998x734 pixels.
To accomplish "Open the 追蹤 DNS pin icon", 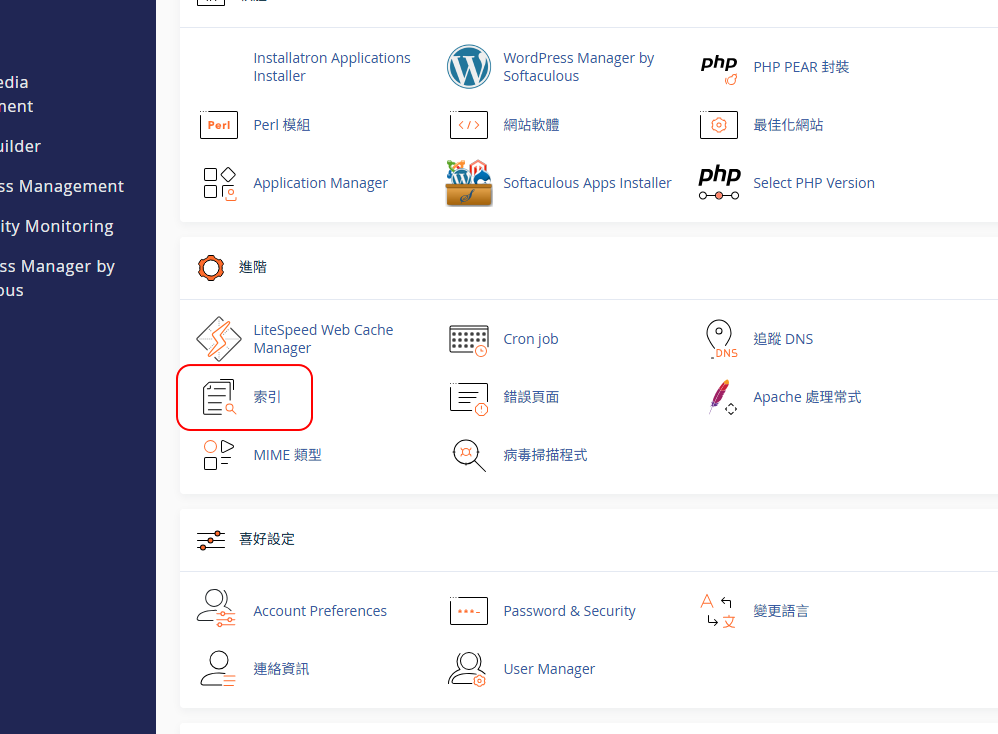I will tap(719, 339).
